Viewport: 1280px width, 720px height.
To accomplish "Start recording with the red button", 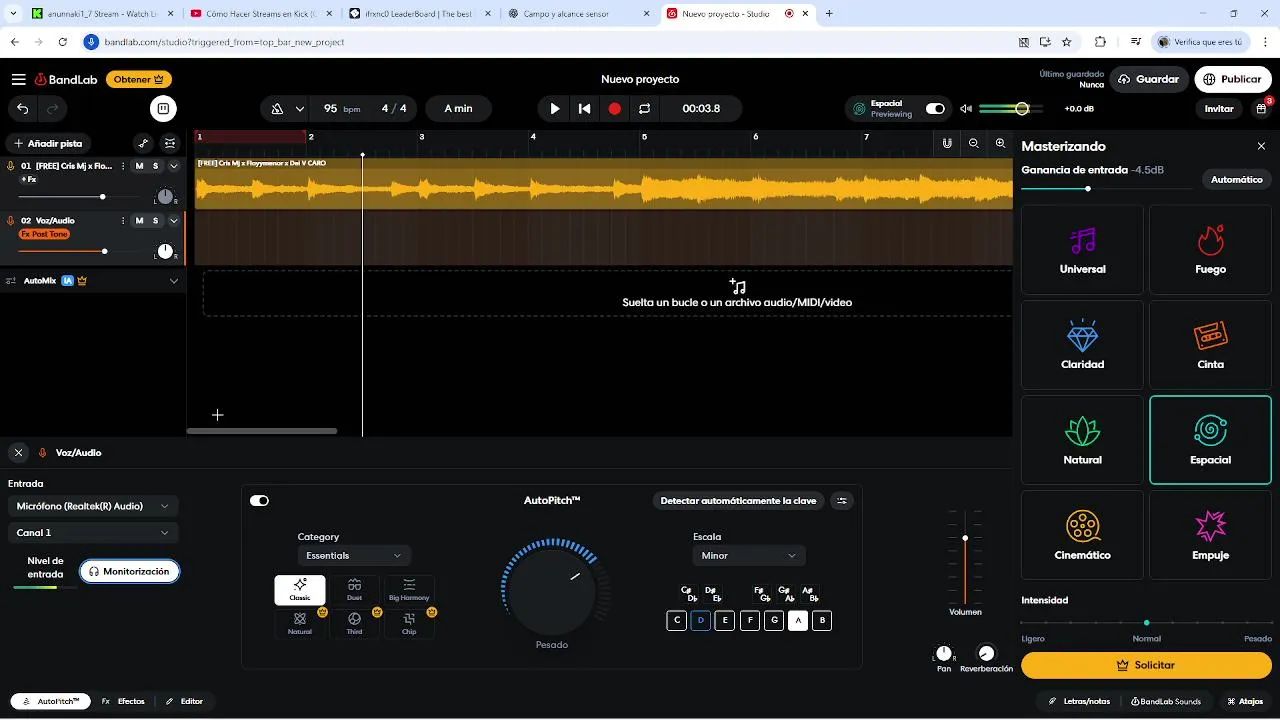I will [615, 108].
